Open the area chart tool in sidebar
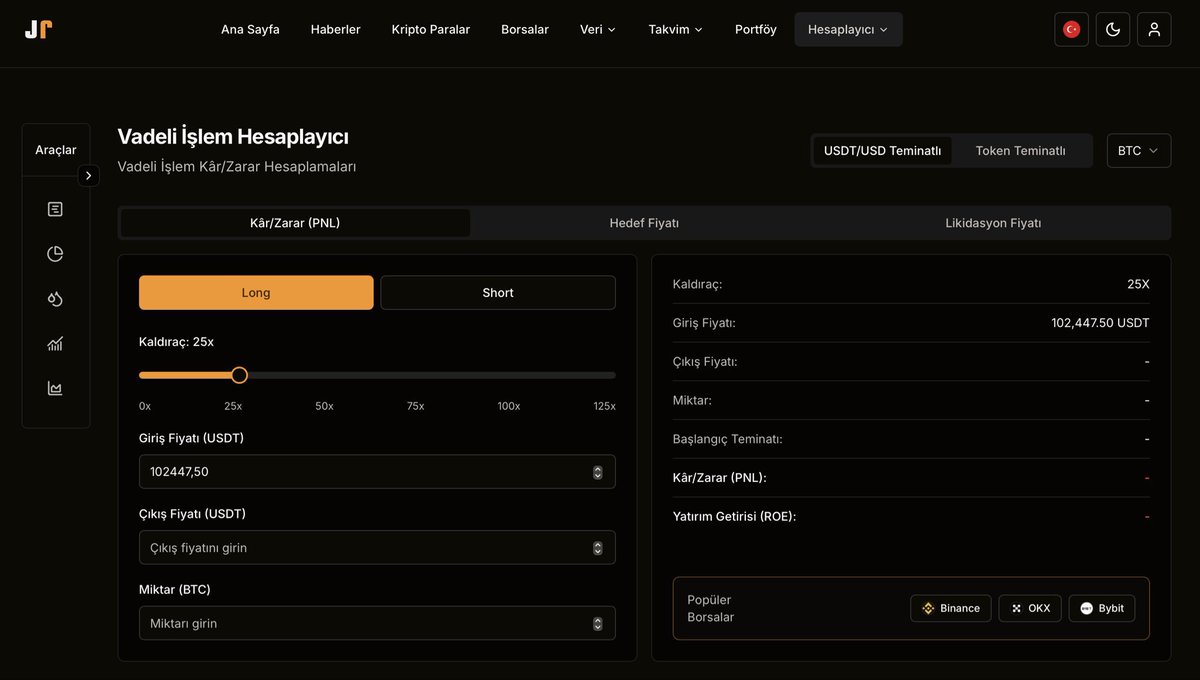 pyautogui.click(x=55, y=388)
